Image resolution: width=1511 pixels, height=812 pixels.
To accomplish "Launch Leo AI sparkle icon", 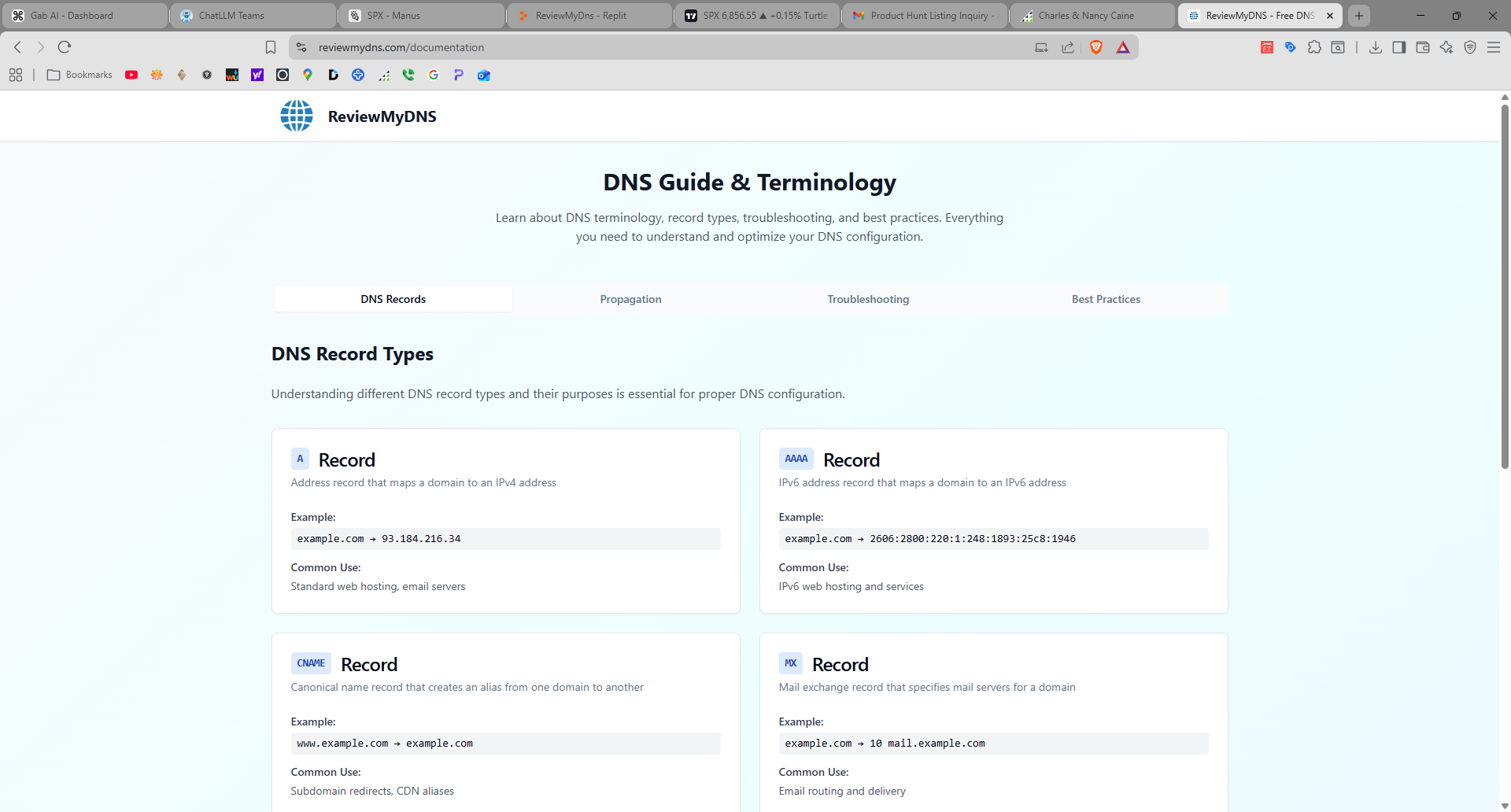I will (1446, 47).
